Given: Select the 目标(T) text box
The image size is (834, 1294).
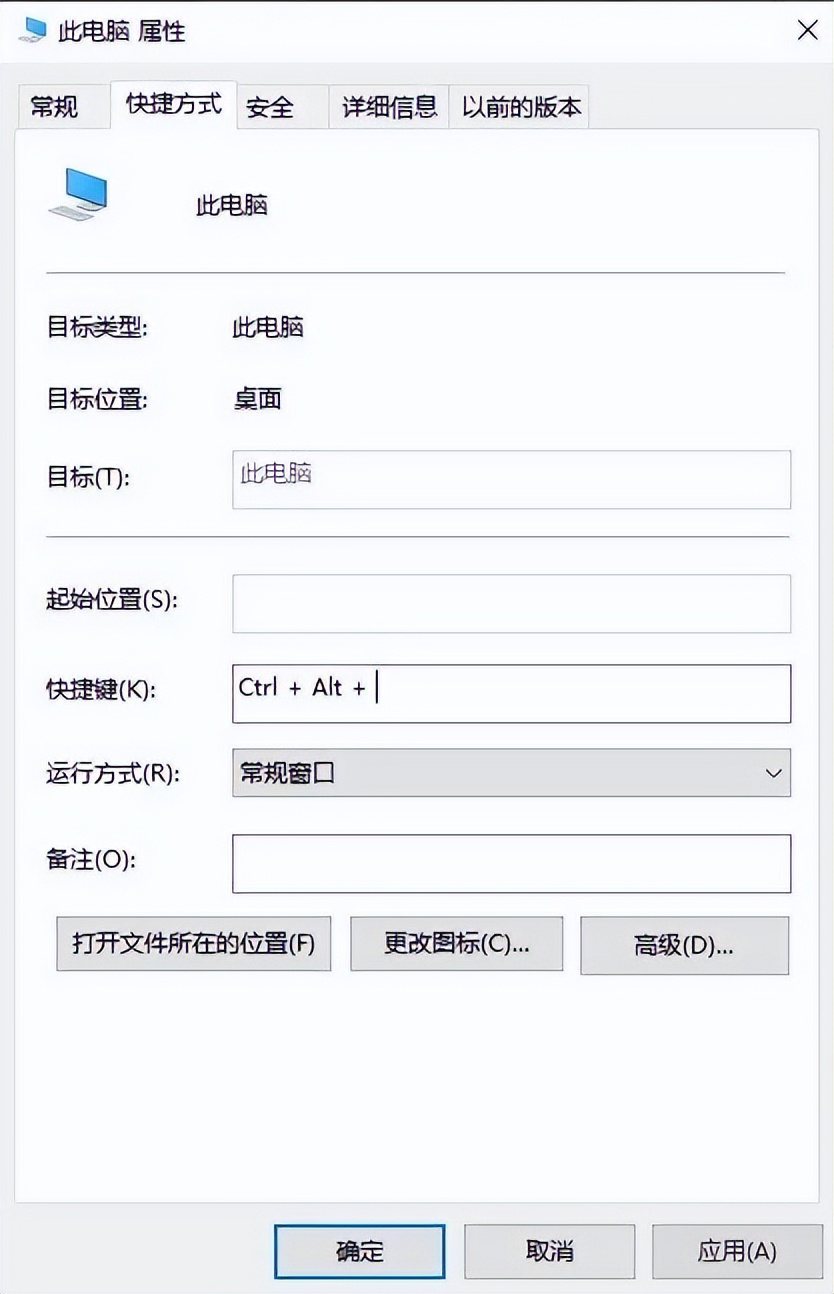Looking at the screenshot, I should [511, 480].
